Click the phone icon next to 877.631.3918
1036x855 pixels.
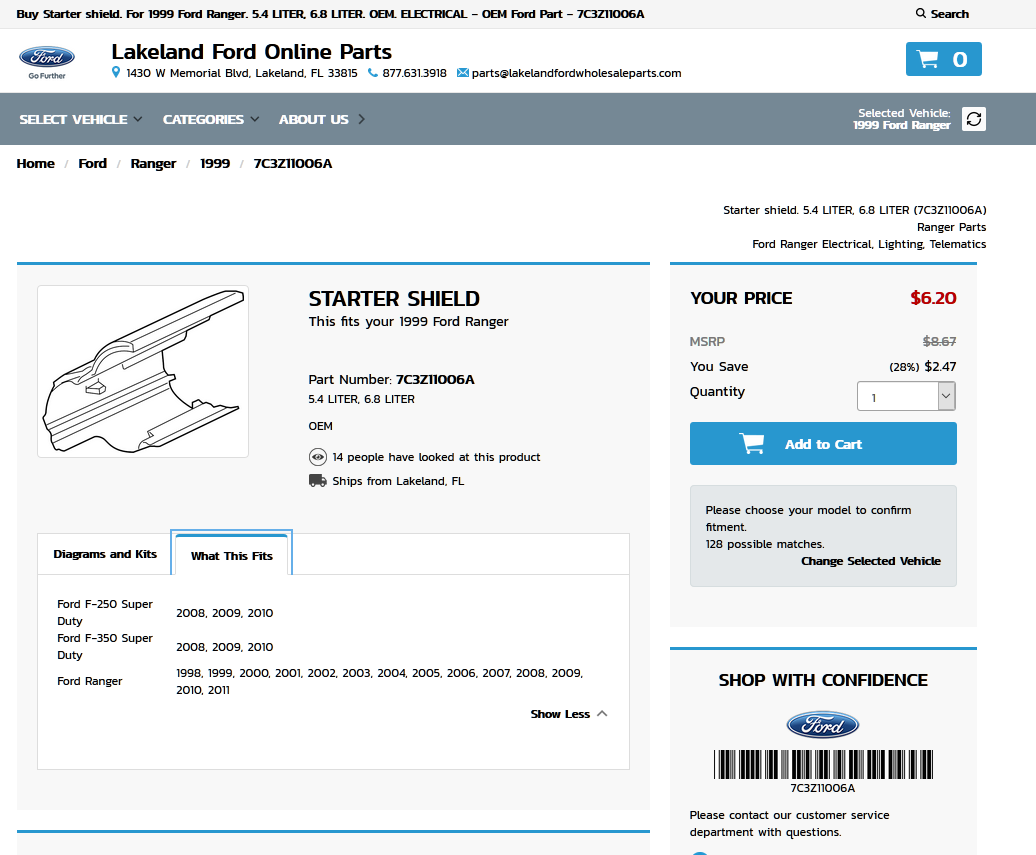pos(373,73)
